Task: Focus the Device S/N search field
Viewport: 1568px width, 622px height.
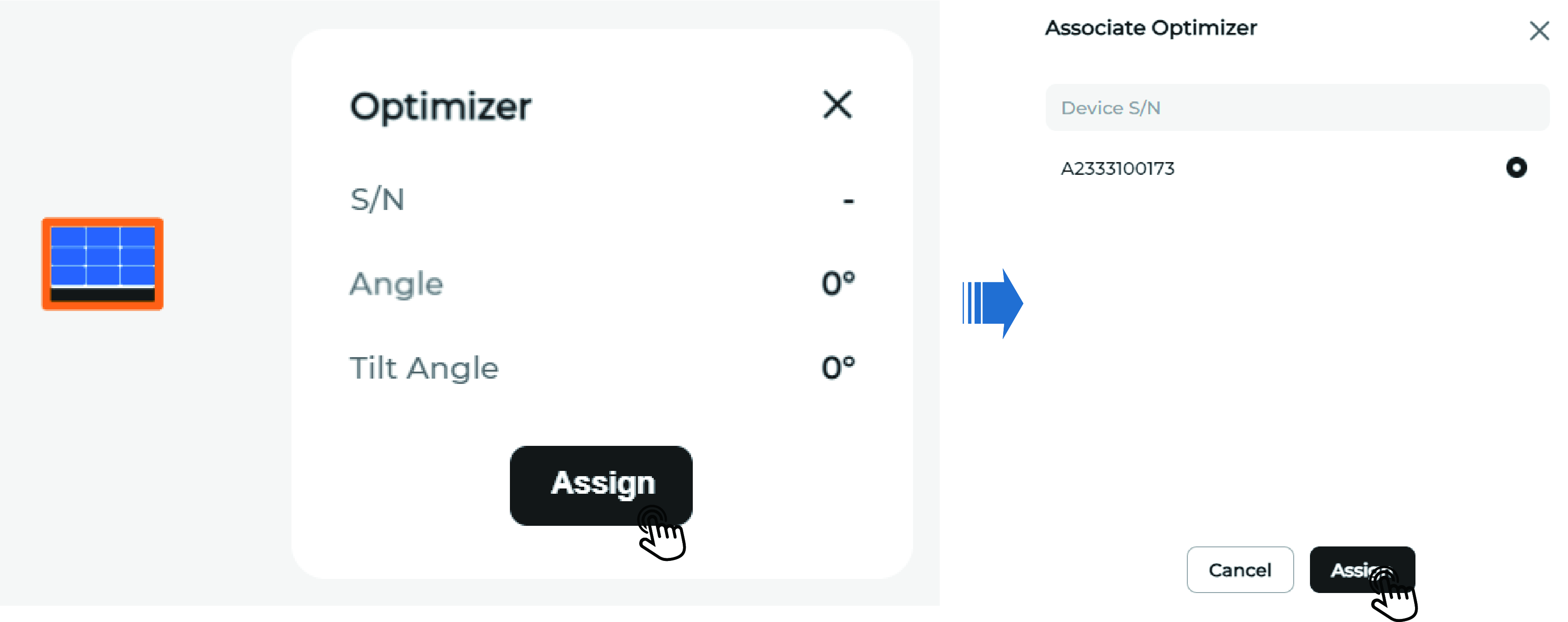Action: pos(1296,108)
